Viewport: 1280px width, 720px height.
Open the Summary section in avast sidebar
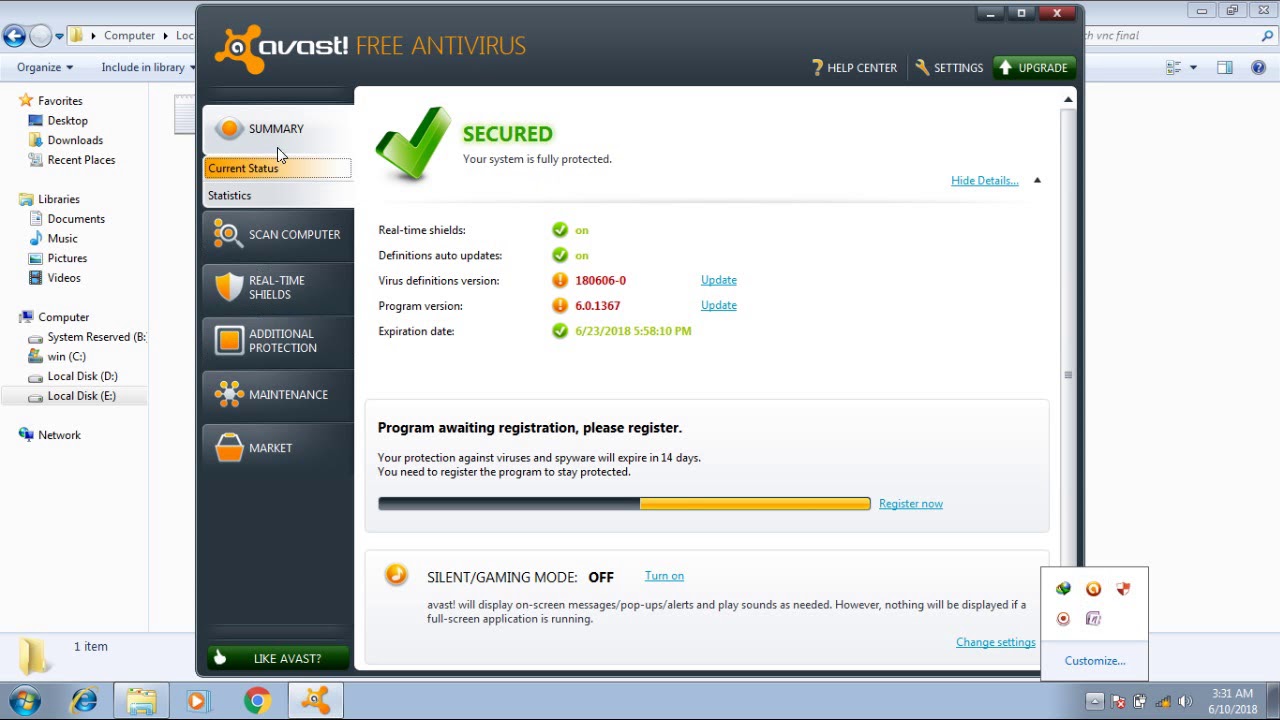pos(278,129)
